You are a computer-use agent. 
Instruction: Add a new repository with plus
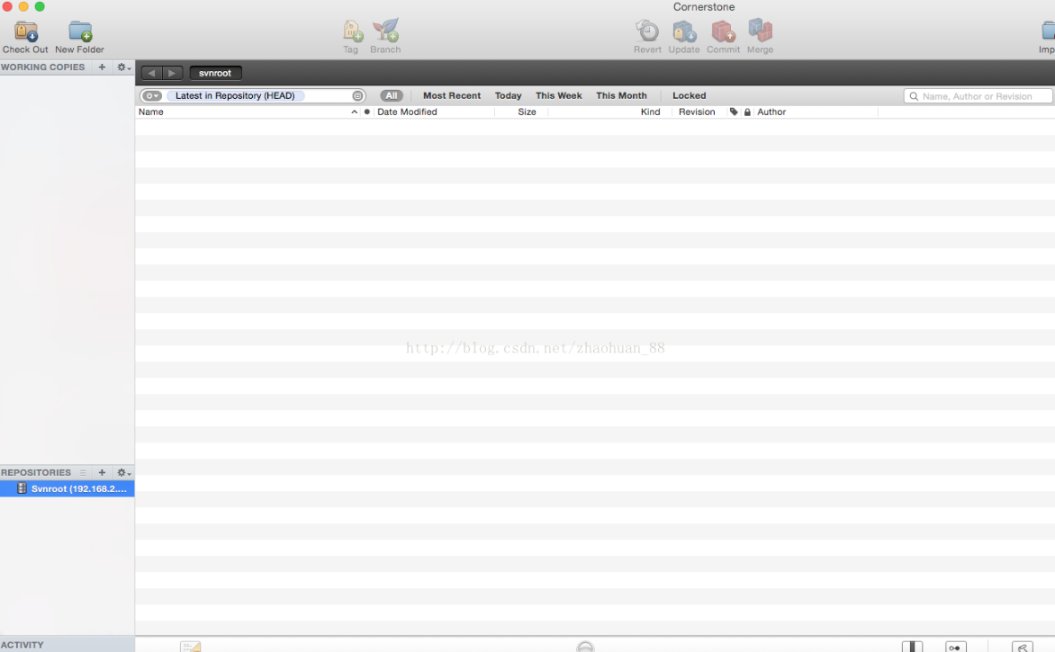point(102,472)
